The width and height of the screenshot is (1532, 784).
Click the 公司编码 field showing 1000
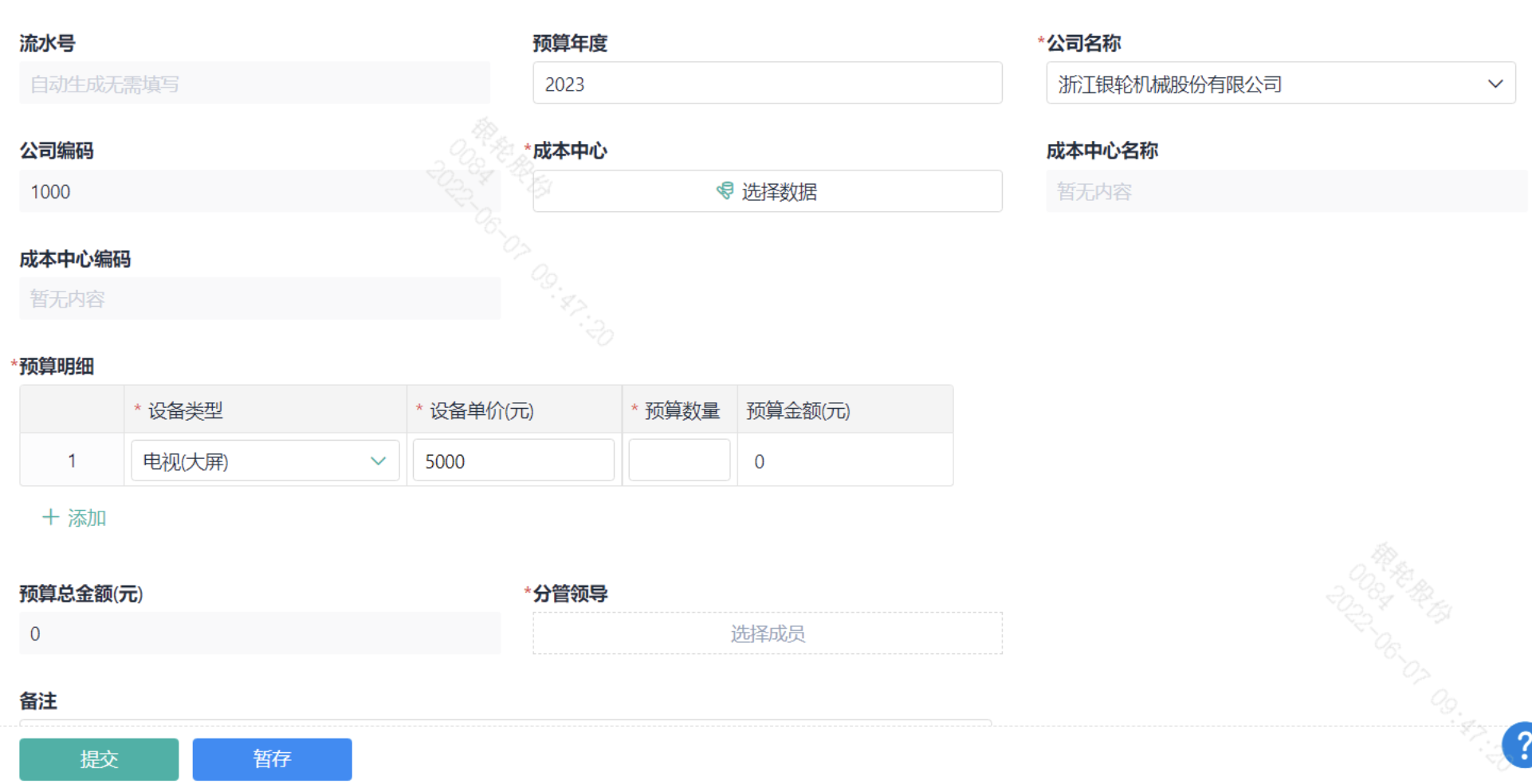coord(259,191)
